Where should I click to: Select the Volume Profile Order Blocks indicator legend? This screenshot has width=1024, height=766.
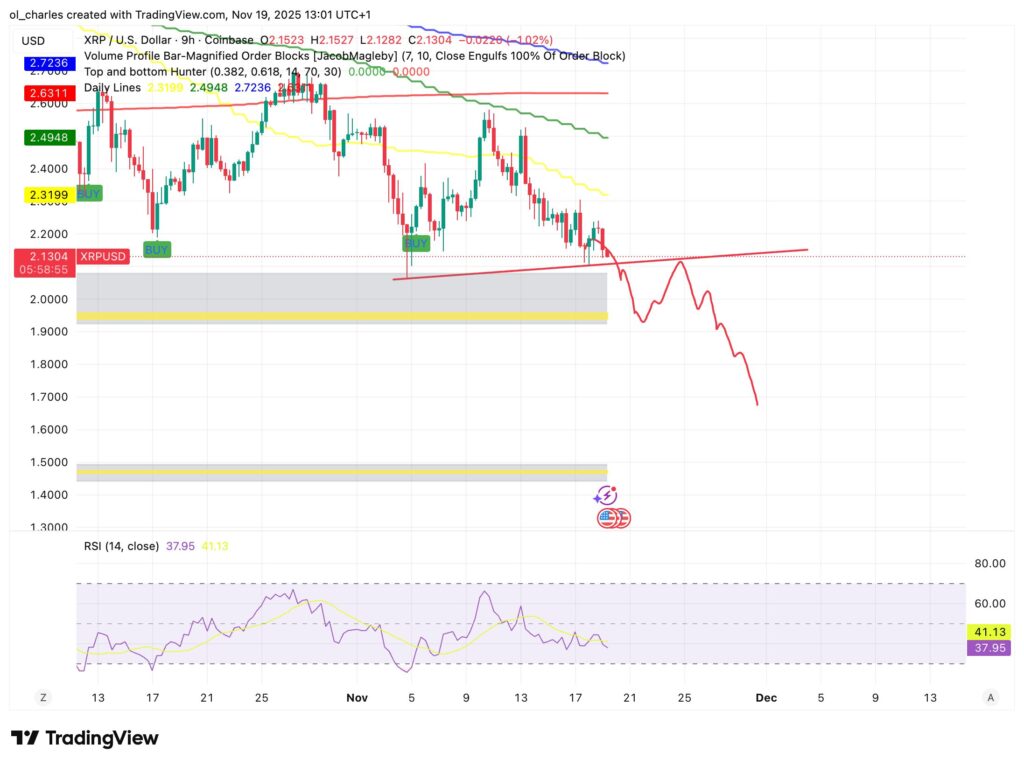click(x=250, y=56)
